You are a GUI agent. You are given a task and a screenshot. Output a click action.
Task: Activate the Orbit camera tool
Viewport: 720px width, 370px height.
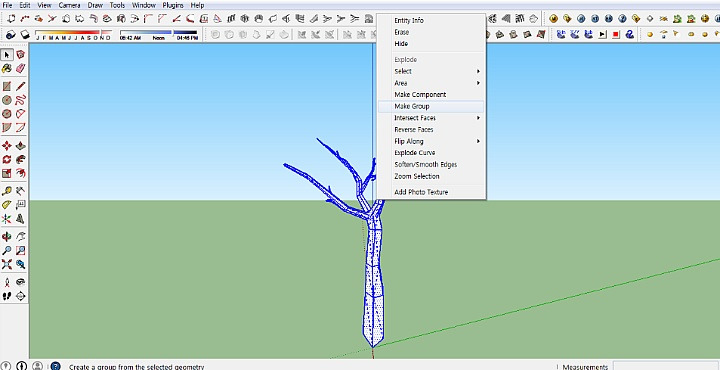(7, 237)
